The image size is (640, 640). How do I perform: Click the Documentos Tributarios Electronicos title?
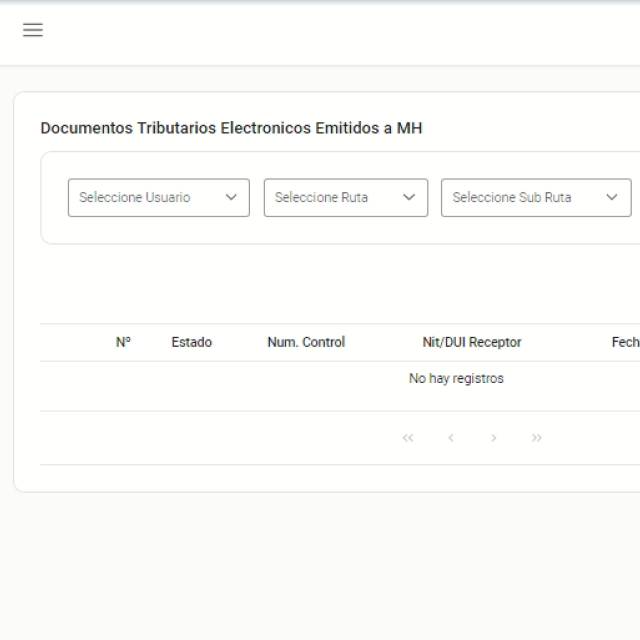click(231, 128)
